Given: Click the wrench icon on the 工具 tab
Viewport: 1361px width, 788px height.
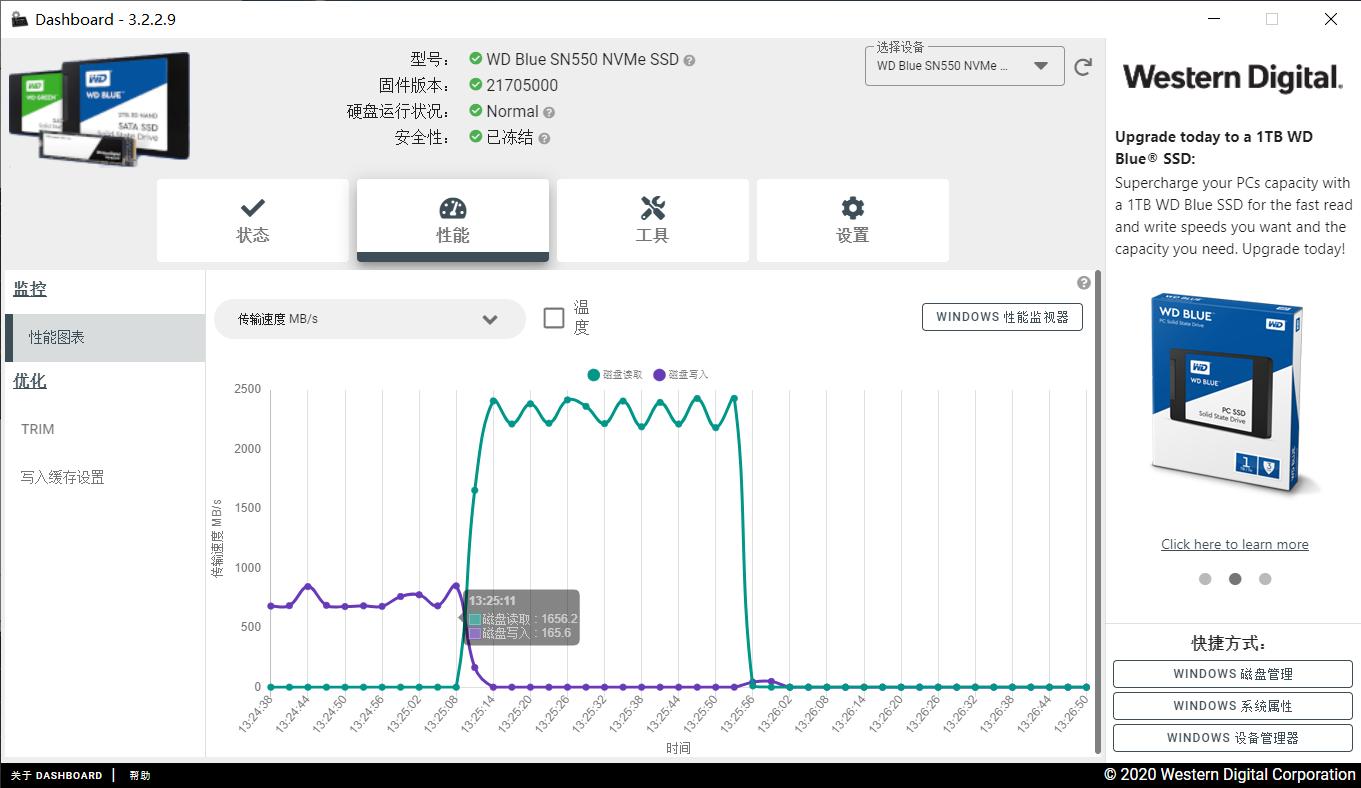Looking at the screenshot, I should point(652,207).
